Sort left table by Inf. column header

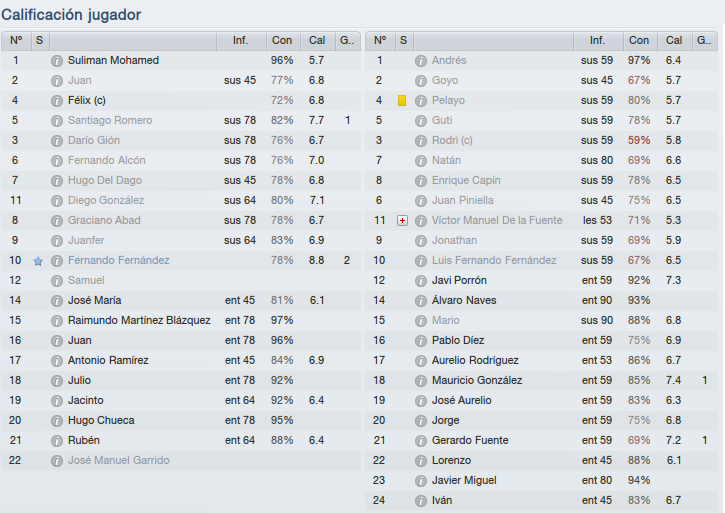pyautogui.click(x=241, y=41)
